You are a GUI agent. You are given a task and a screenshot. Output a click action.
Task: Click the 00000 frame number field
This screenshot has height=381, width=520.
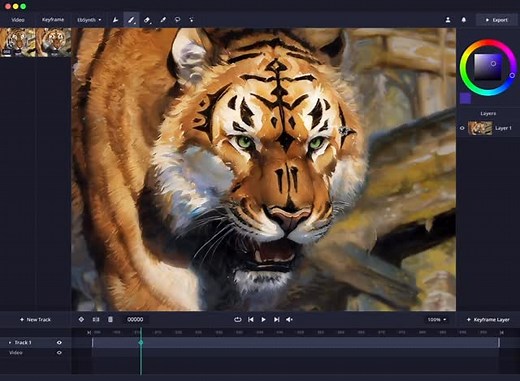coord(135,319)
